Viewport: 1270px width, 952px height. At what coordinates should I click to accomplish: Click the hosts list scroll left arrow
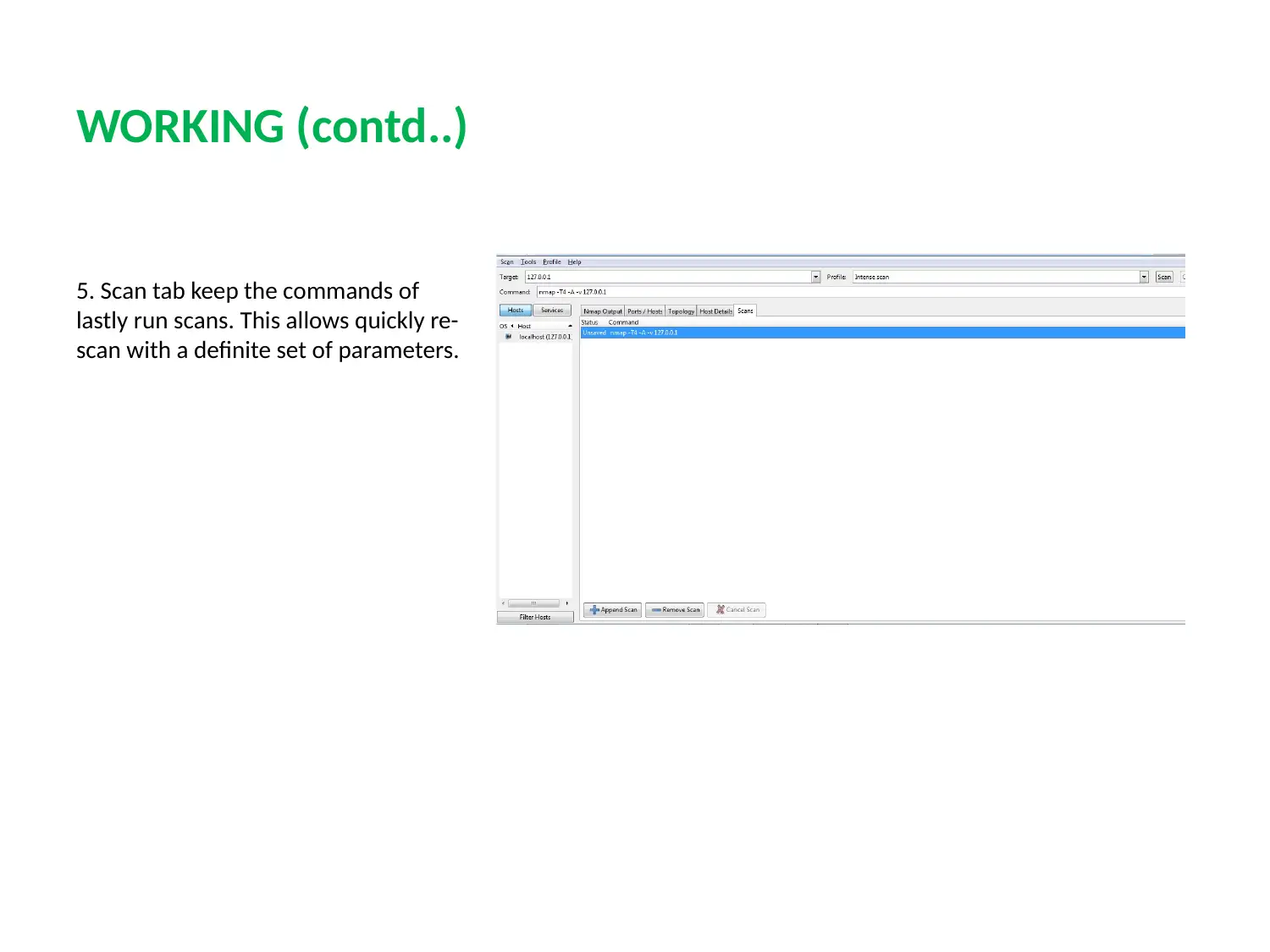tap(504, 603)
